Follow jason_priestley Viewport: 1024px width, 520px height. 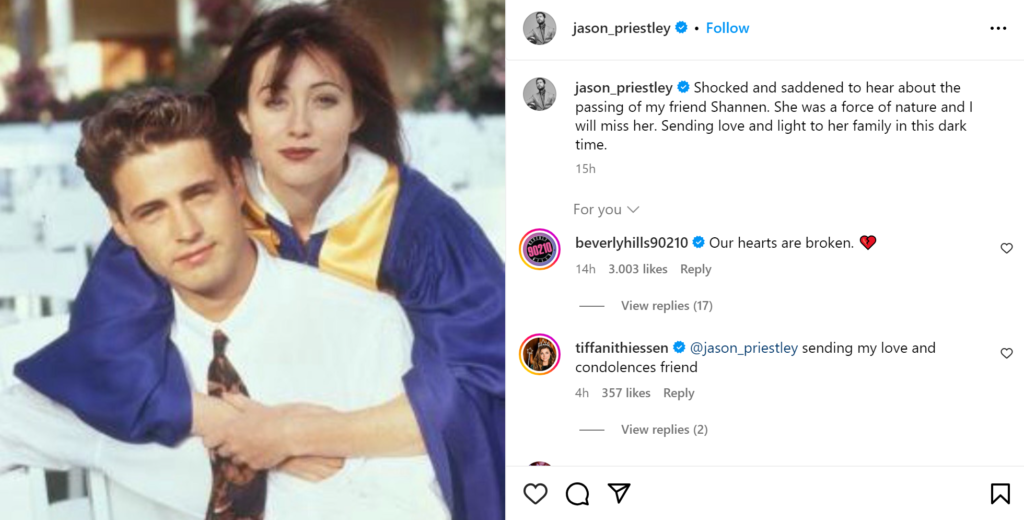(727, 28)
